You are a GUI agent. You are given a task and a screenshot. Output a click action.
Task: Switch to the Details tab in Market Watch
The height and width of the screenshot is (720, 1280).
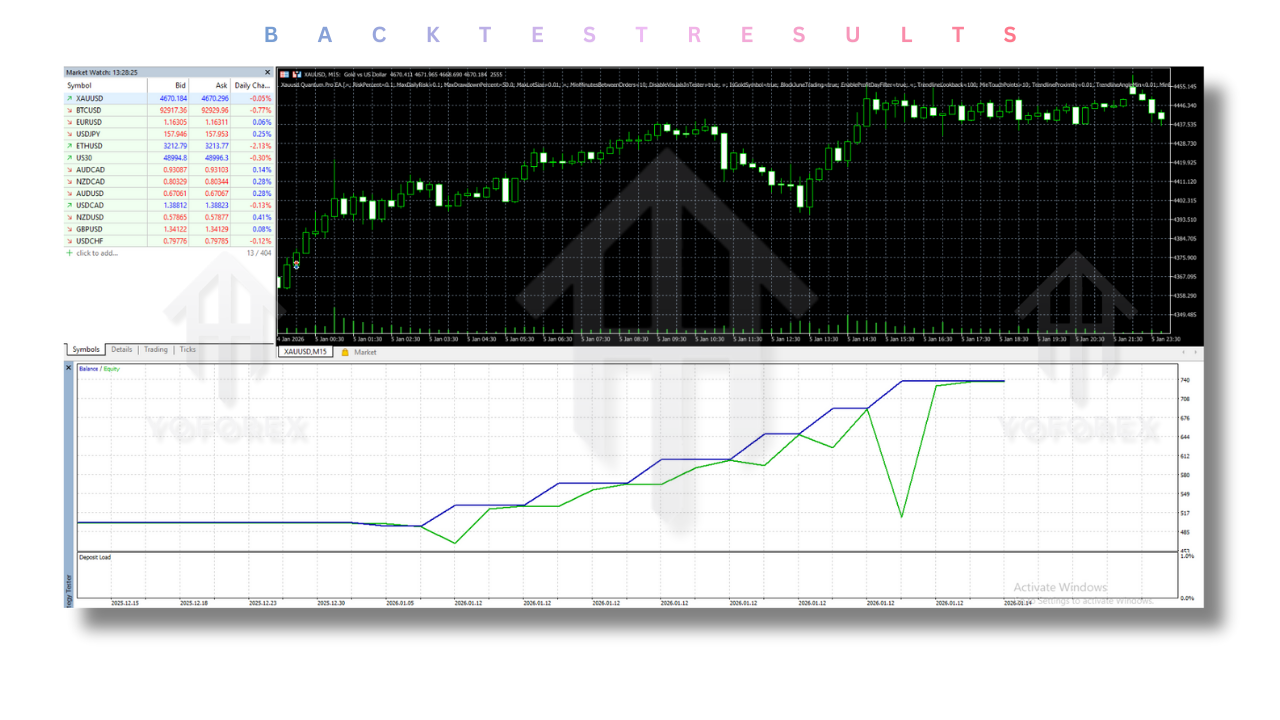(x=121, y=349)
